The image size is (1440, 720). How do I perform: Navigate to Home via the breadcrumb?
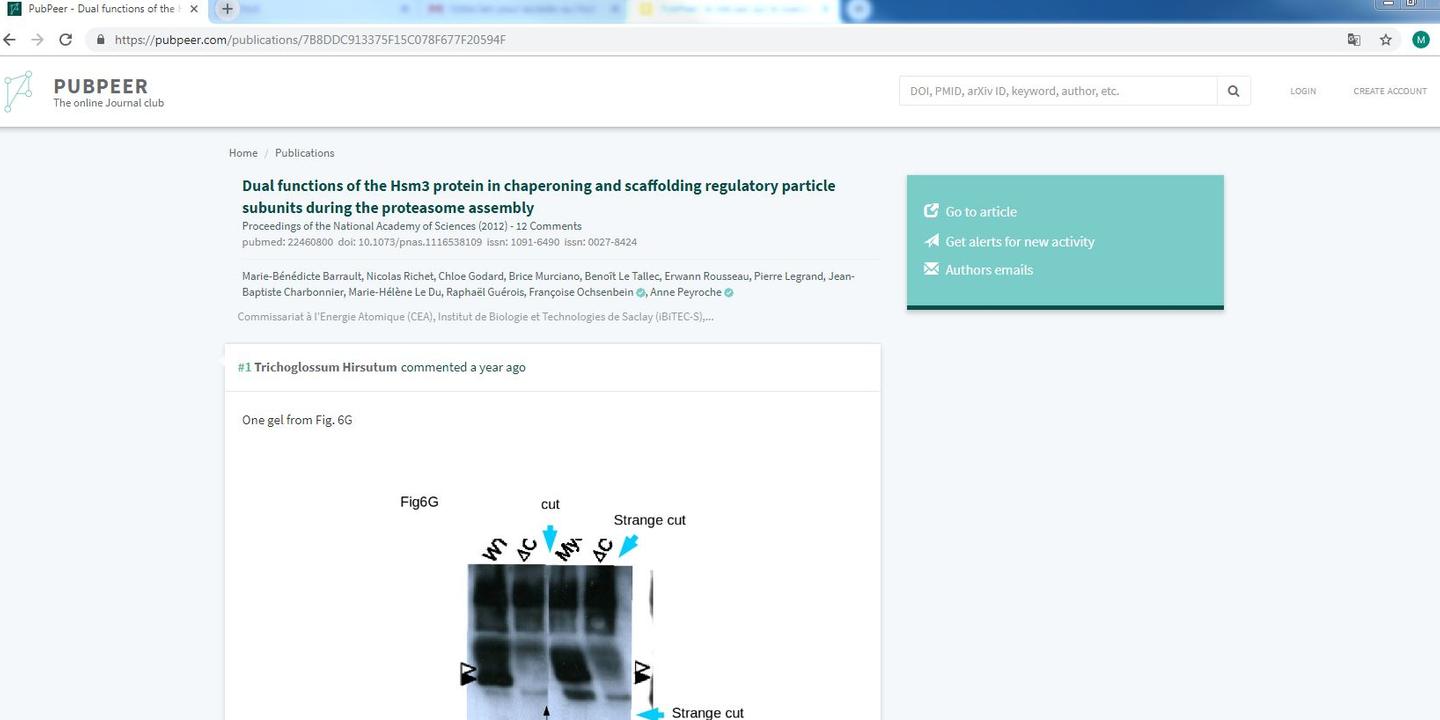pyautogui.click(x=242, y=152)
